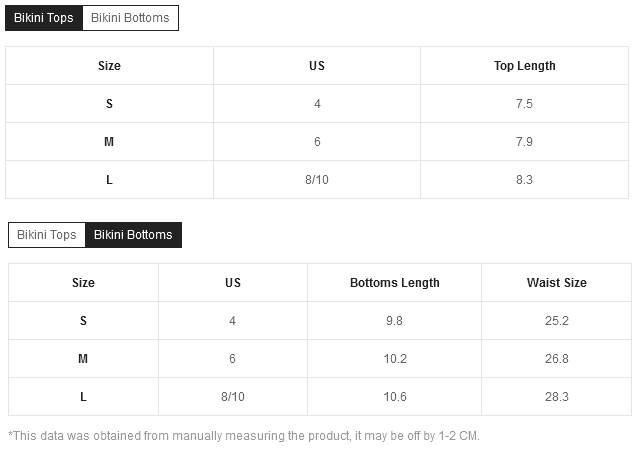Select the 7.9 top length cell
The height and width of the screenshot is (450, 641).
click(x=525, y=142)
